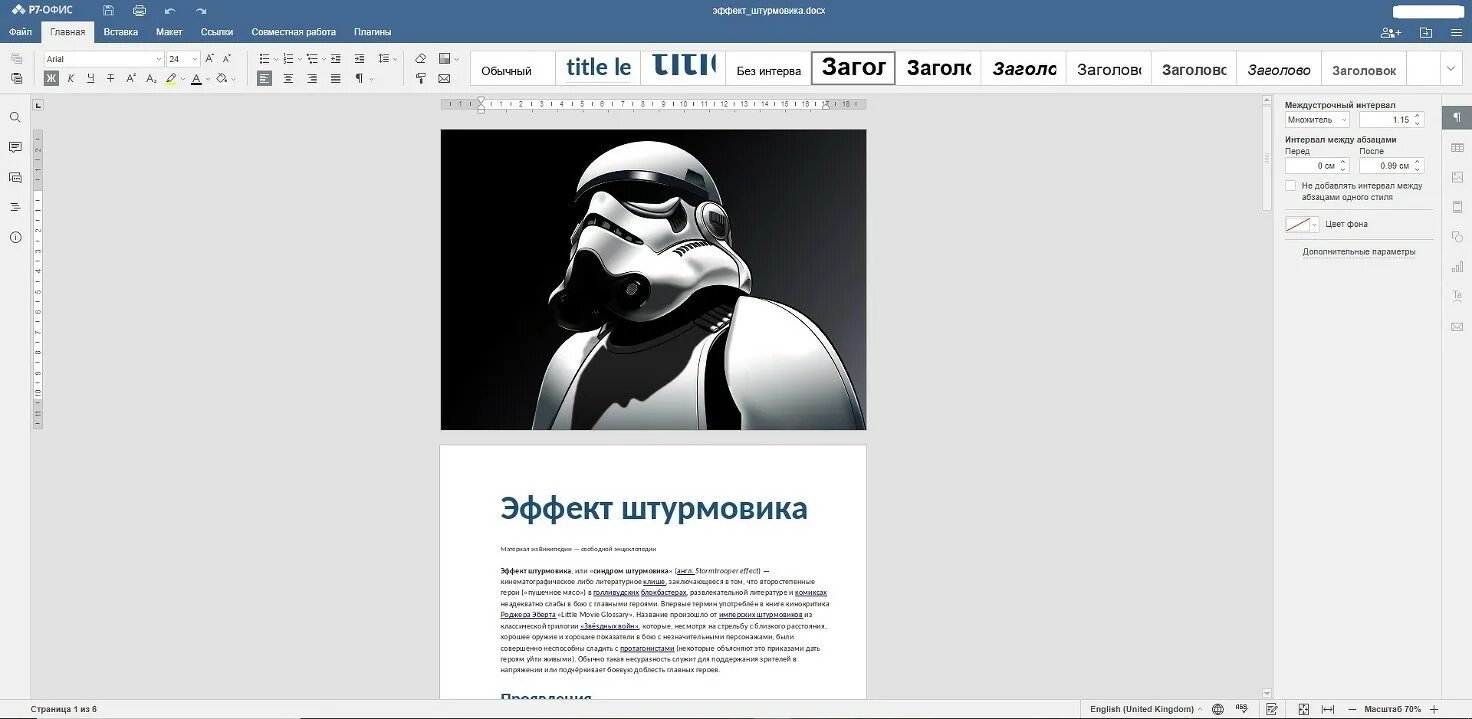Zoom out with the minus button
Screen dimensions: 1472x719
pyautogui.click(x=1352, y=709)
